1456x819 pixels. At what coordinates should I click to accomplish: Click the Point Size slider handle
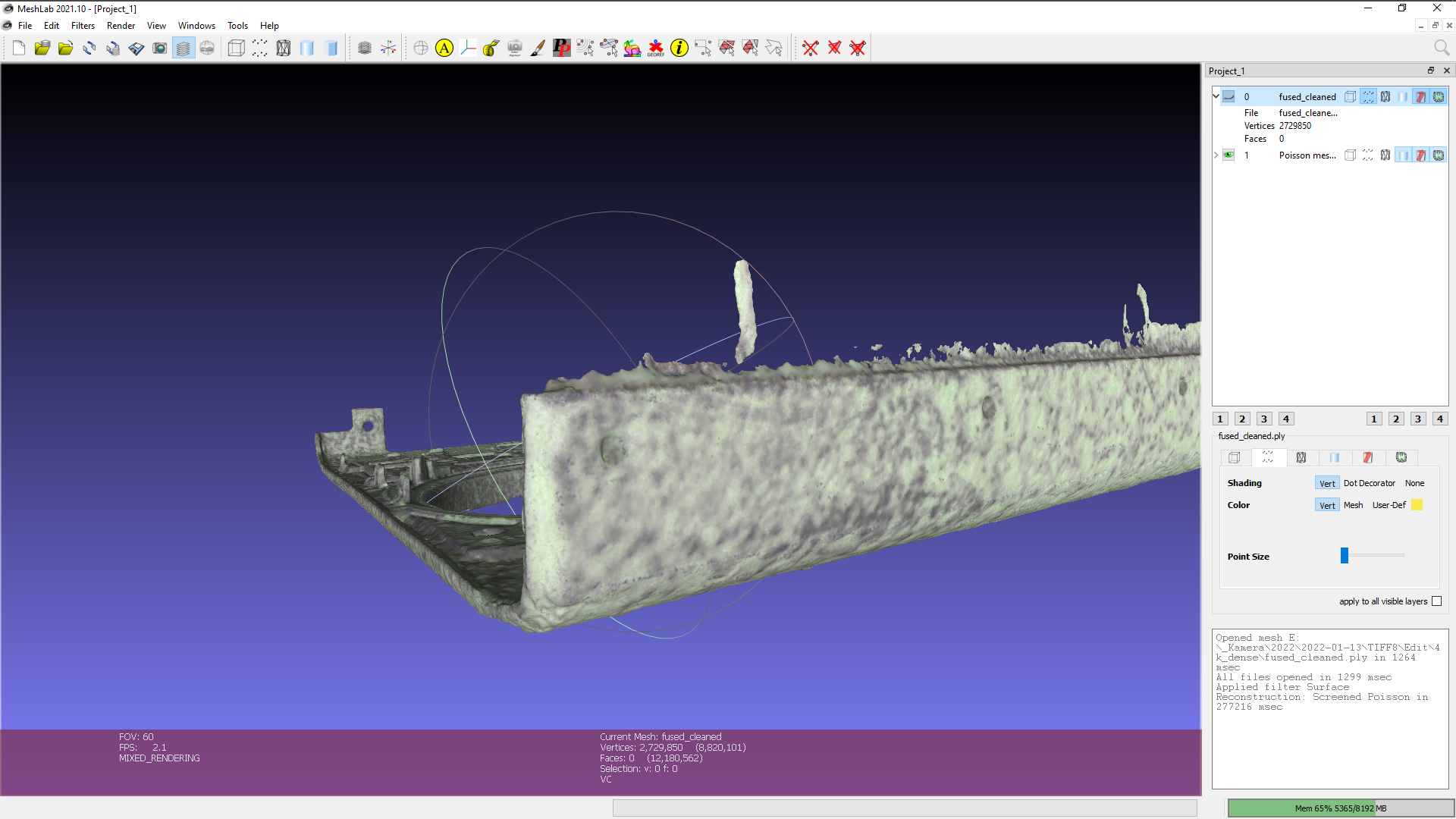point(1345,556)
